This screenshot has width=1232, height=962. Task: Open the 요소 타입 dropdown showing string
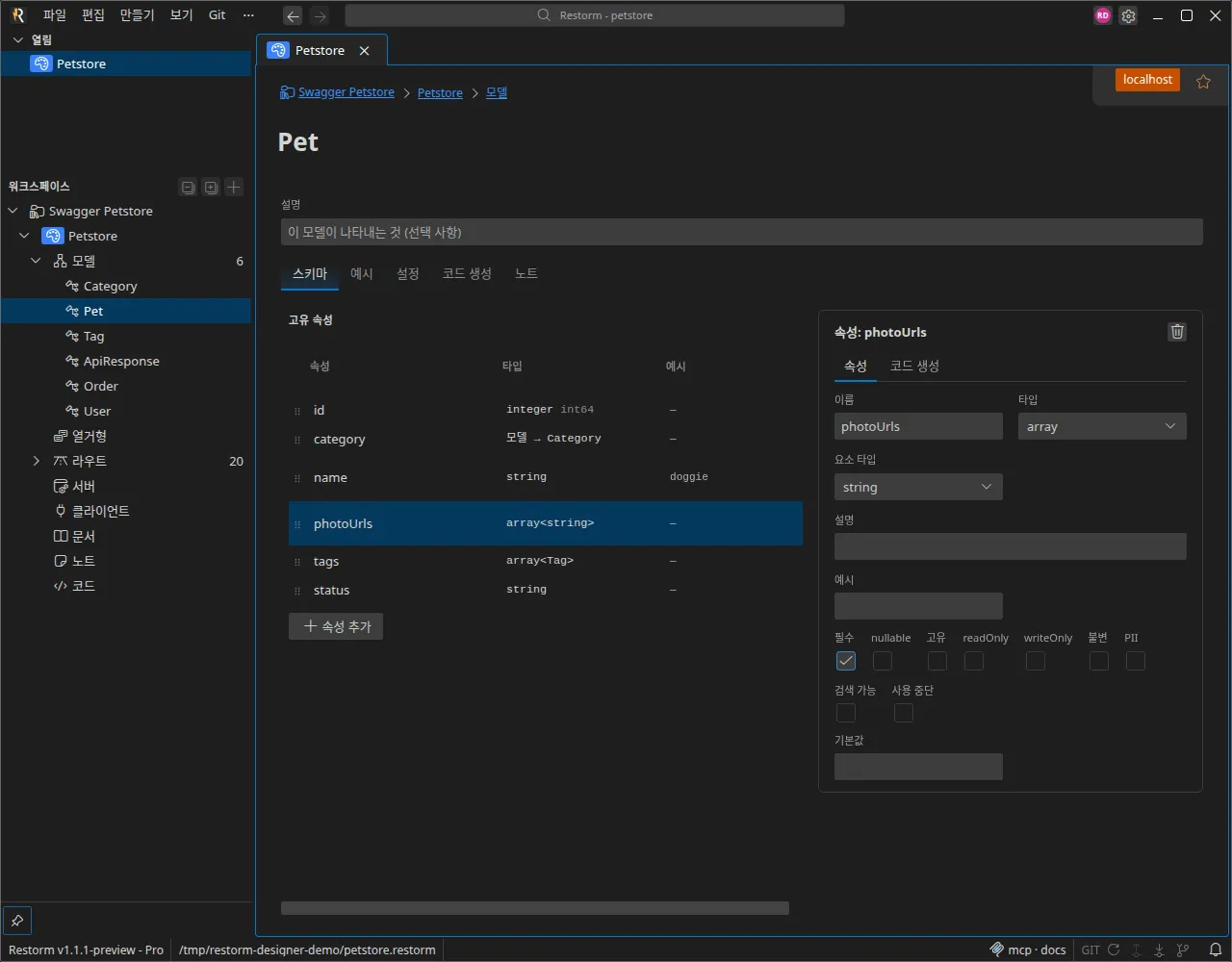[918, 487]
